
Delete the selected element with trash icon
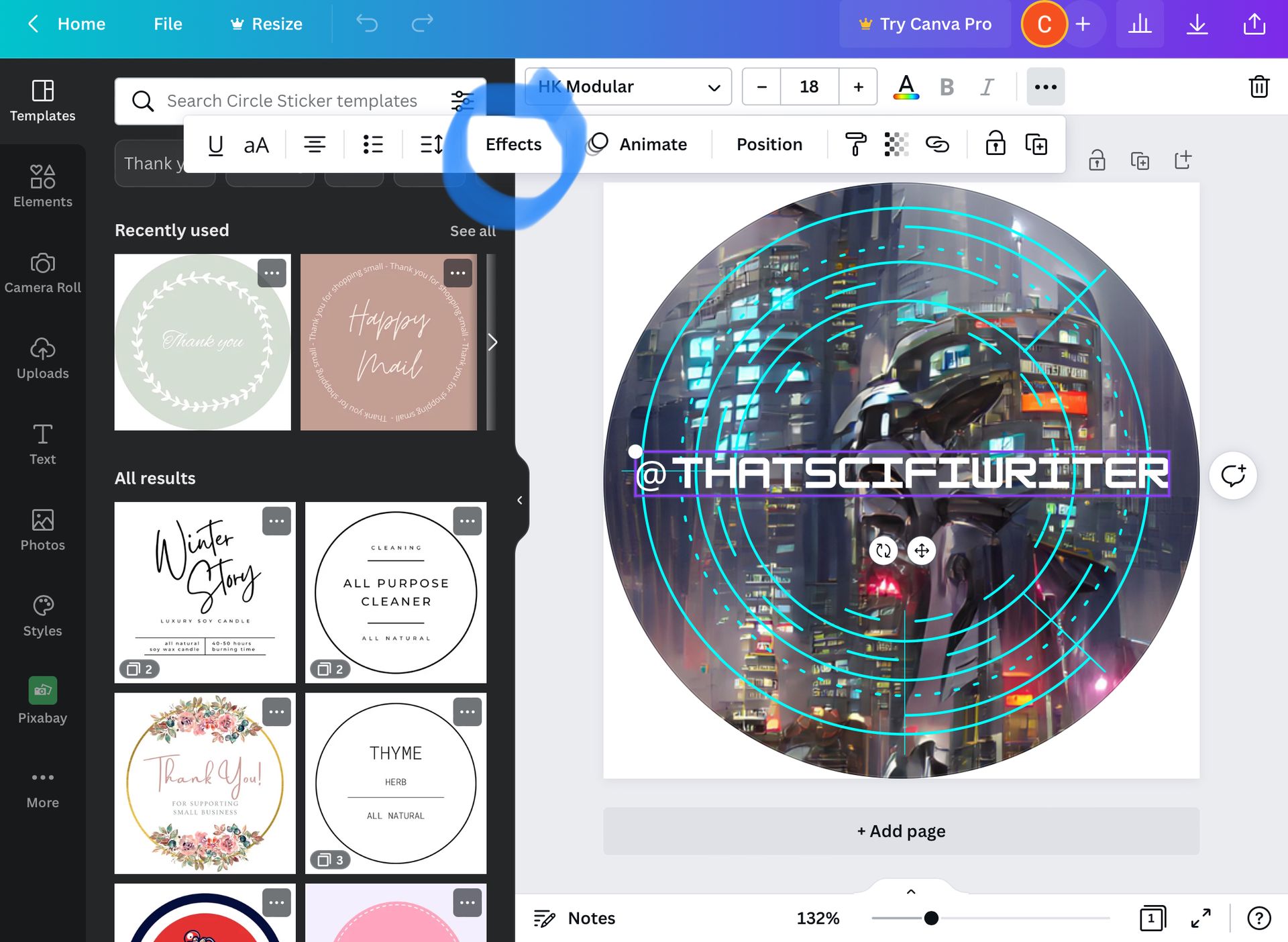[1258, 87]
